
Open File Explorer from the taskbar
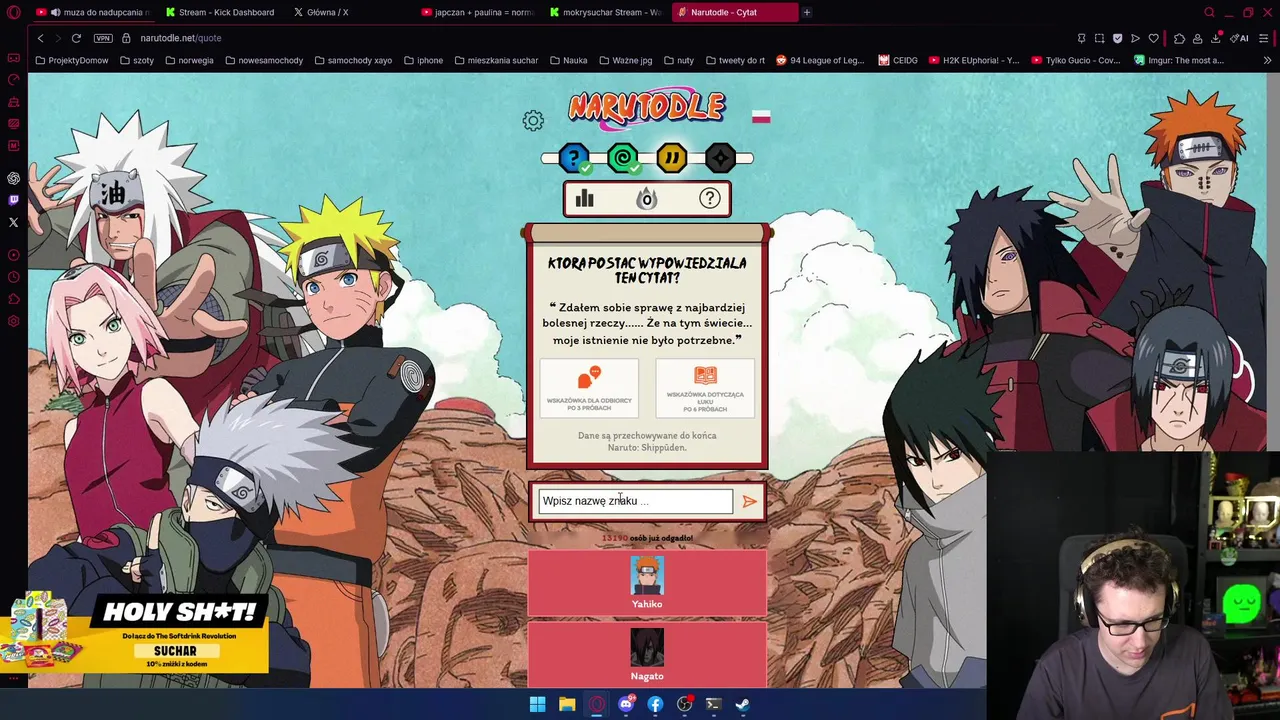[567, 704]
